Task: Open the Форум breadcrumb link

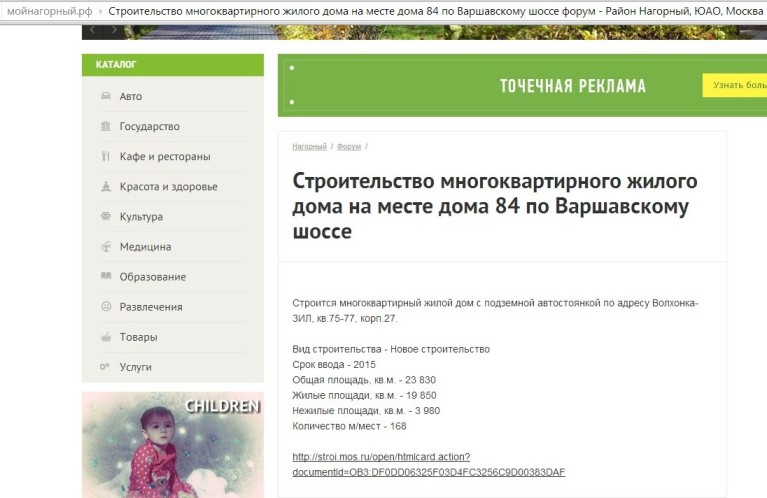Action: pyautogui.click(x=349, y=146)
